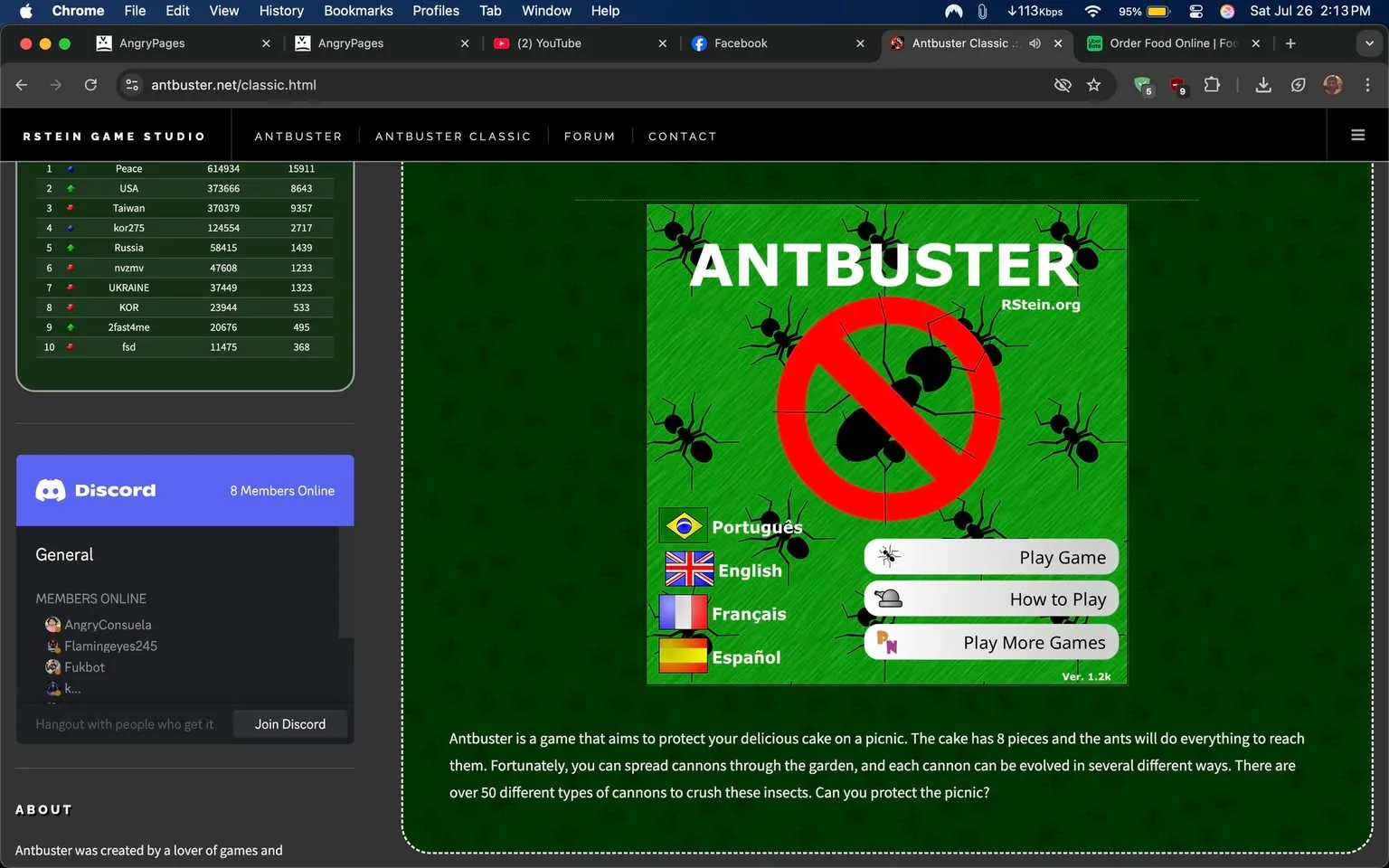This screenshot has width=1389, height=868.
Task: Click the Play Game button
Action: [x=991, y=557]
